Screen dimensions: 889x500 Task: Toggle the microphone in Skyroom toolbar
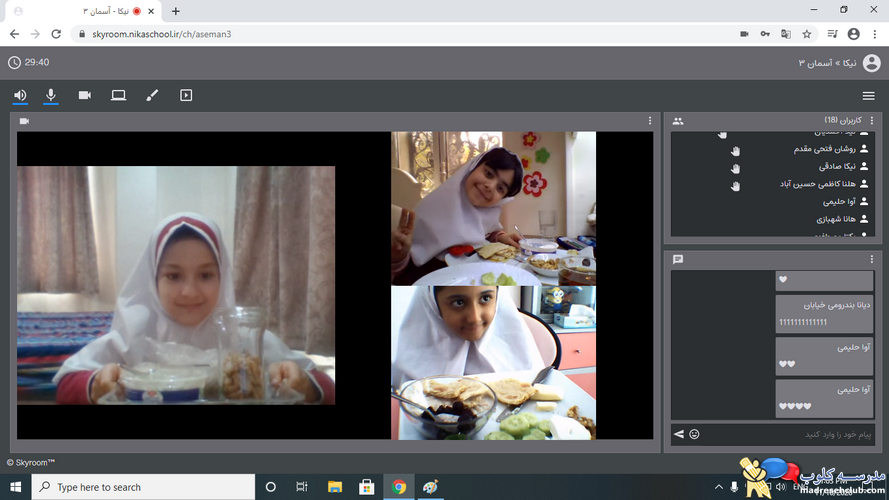coord(50,95)
